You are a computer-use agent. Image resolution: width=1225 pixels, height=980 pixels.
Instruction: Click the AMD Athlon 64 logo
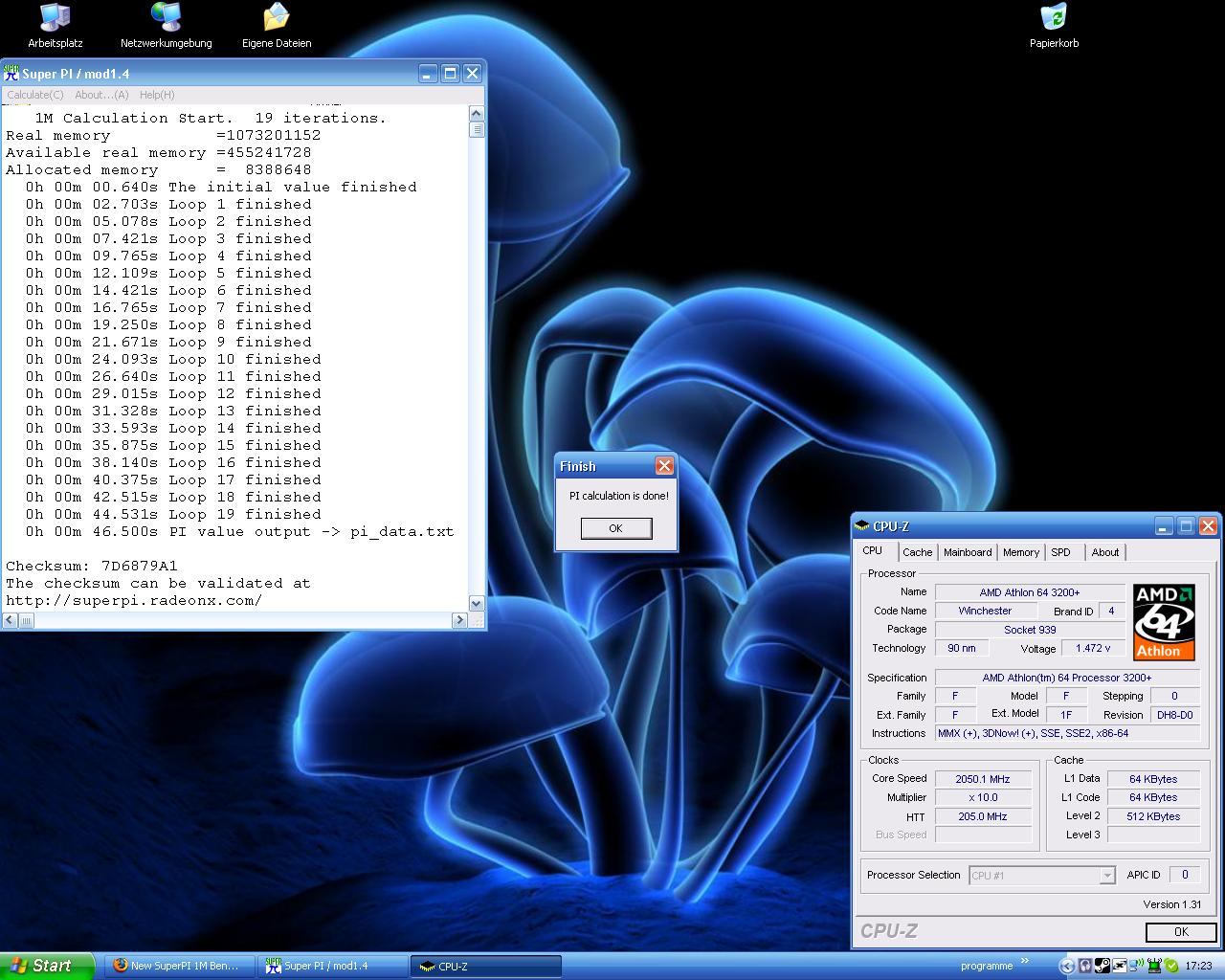1164,622
